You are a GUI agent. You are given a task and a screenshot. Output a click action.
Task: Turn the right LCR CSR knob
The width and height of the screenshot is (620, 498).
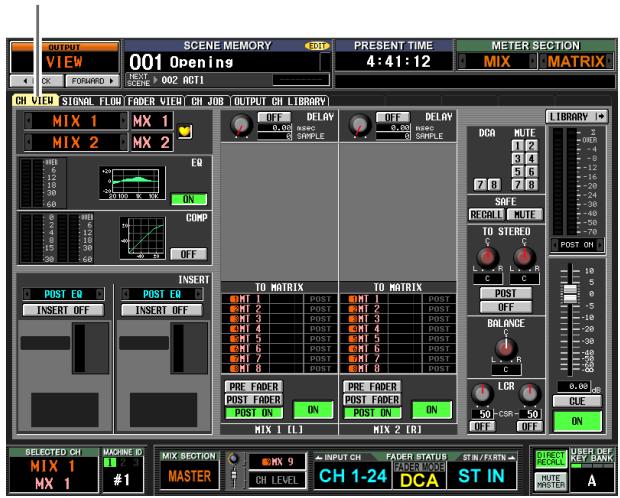point(530,393)
